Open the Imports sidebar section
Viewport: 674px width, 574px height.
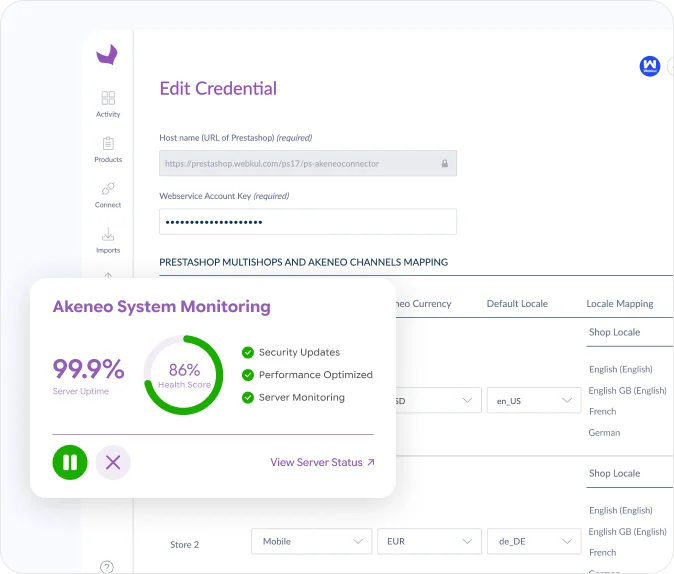coord(108,240)
